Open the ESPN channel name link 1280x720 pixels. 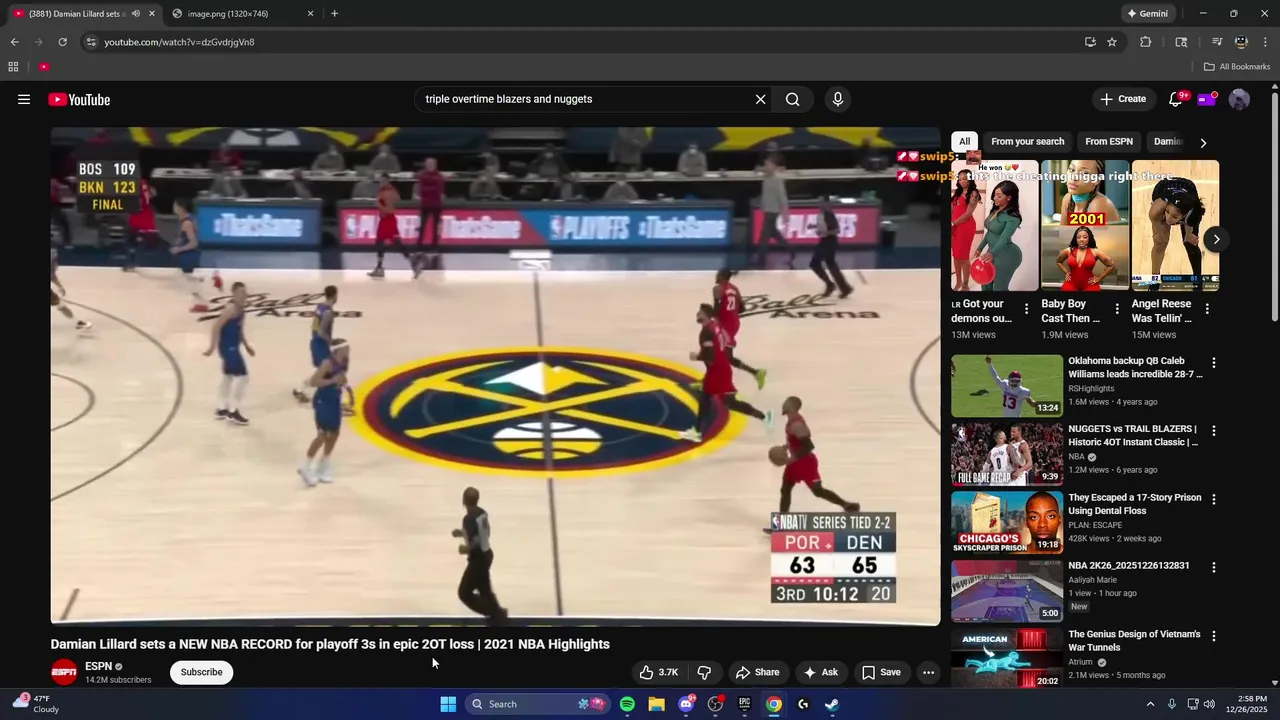tap(98, 666)
